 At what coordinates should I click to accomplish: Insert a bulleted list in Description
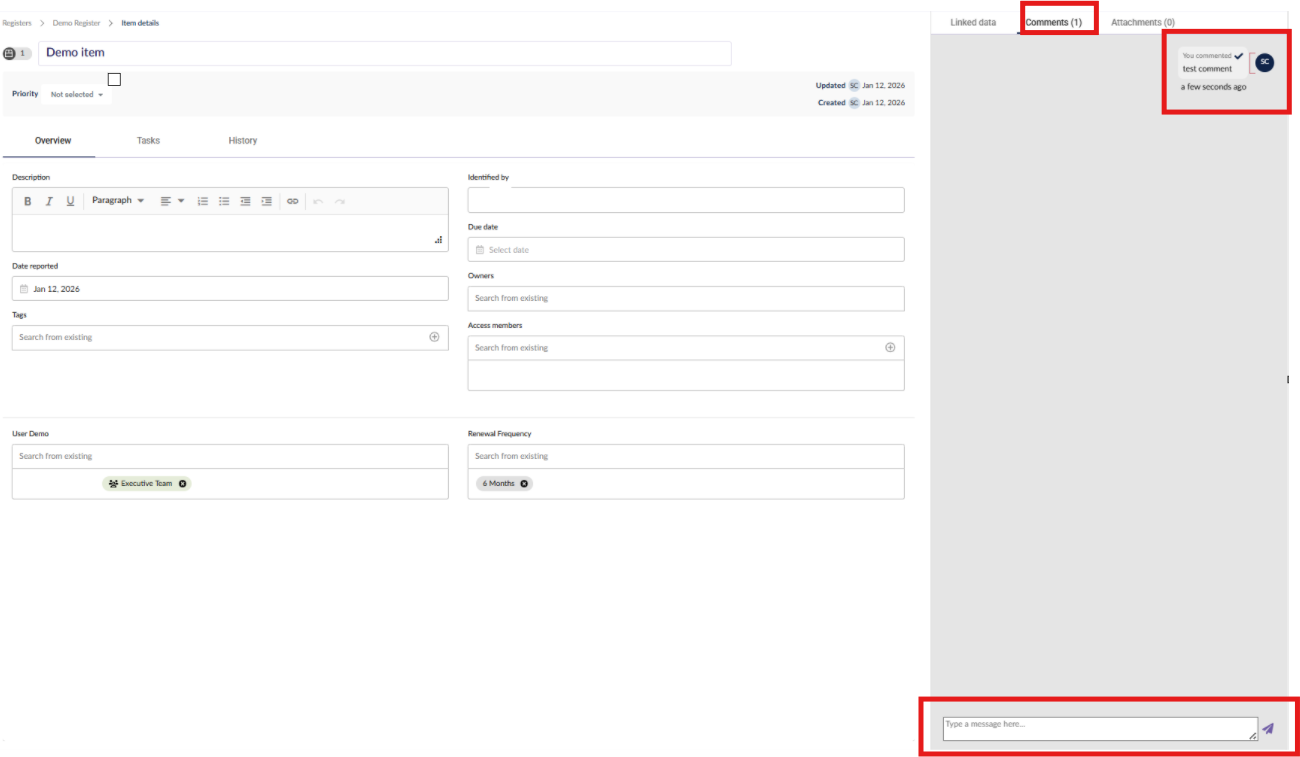224,201
